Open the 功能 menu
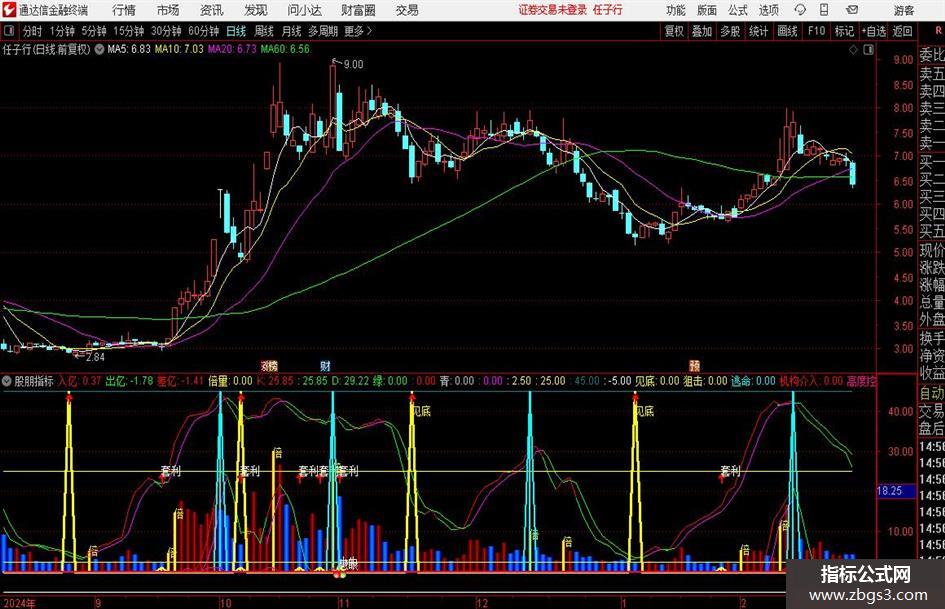 tap(676, 10)
